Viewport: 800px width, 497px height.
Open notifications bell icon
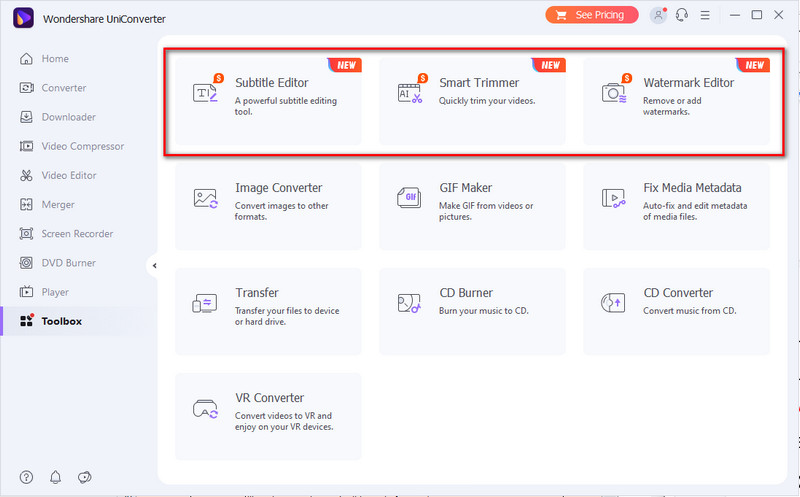click(x=56, y=477)
